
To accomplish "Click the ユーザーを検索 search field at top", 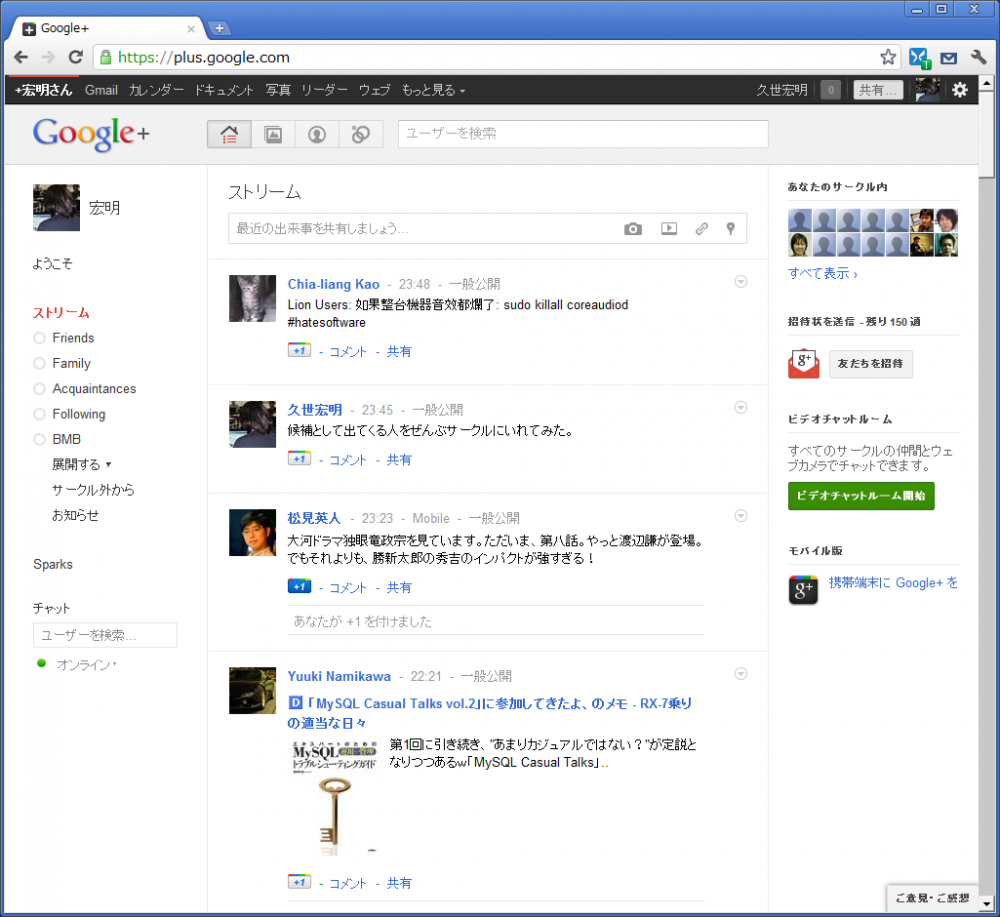I will point(583,134).
